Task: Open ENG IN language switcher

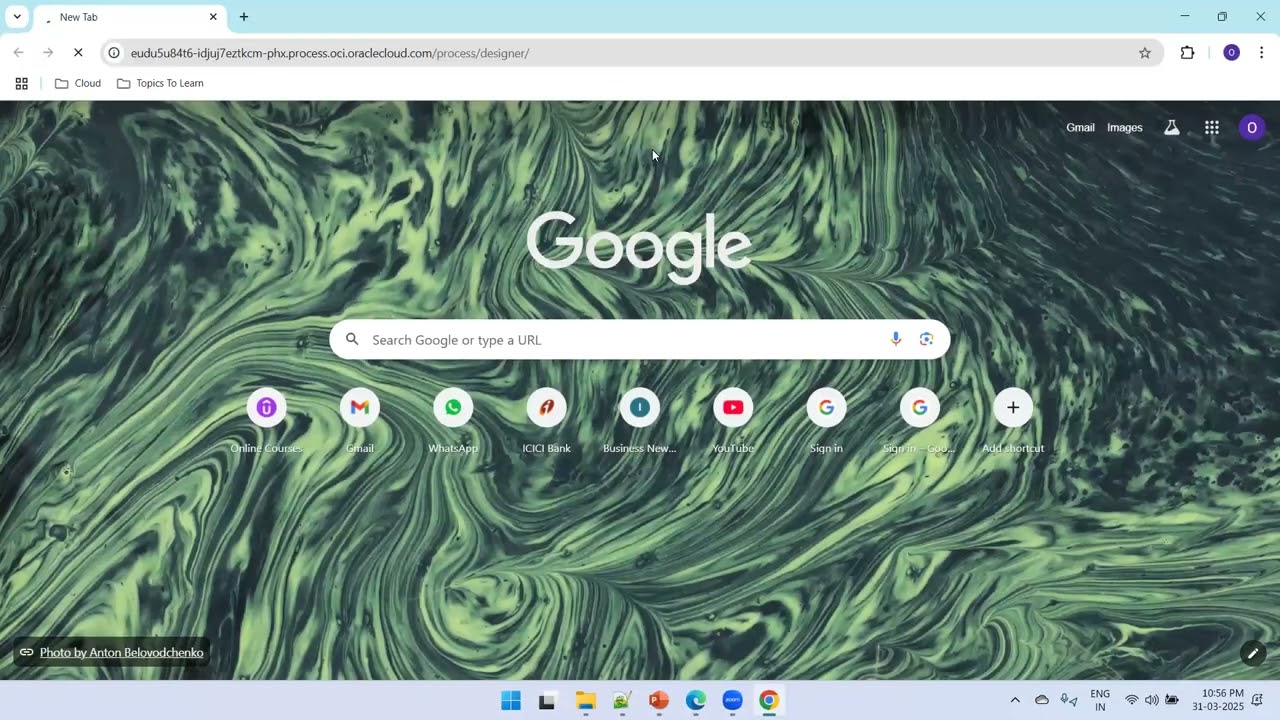Action: point(1100,700)
